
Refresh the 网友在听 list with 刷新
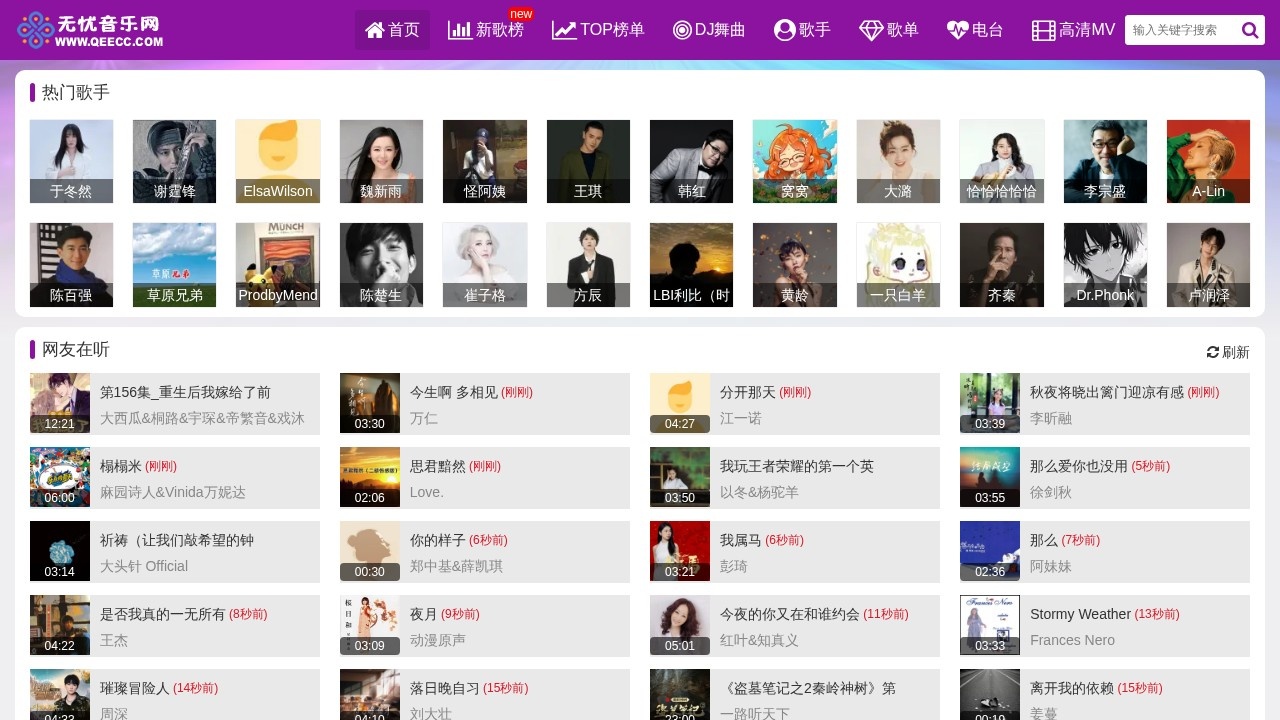click(1228, 352)
